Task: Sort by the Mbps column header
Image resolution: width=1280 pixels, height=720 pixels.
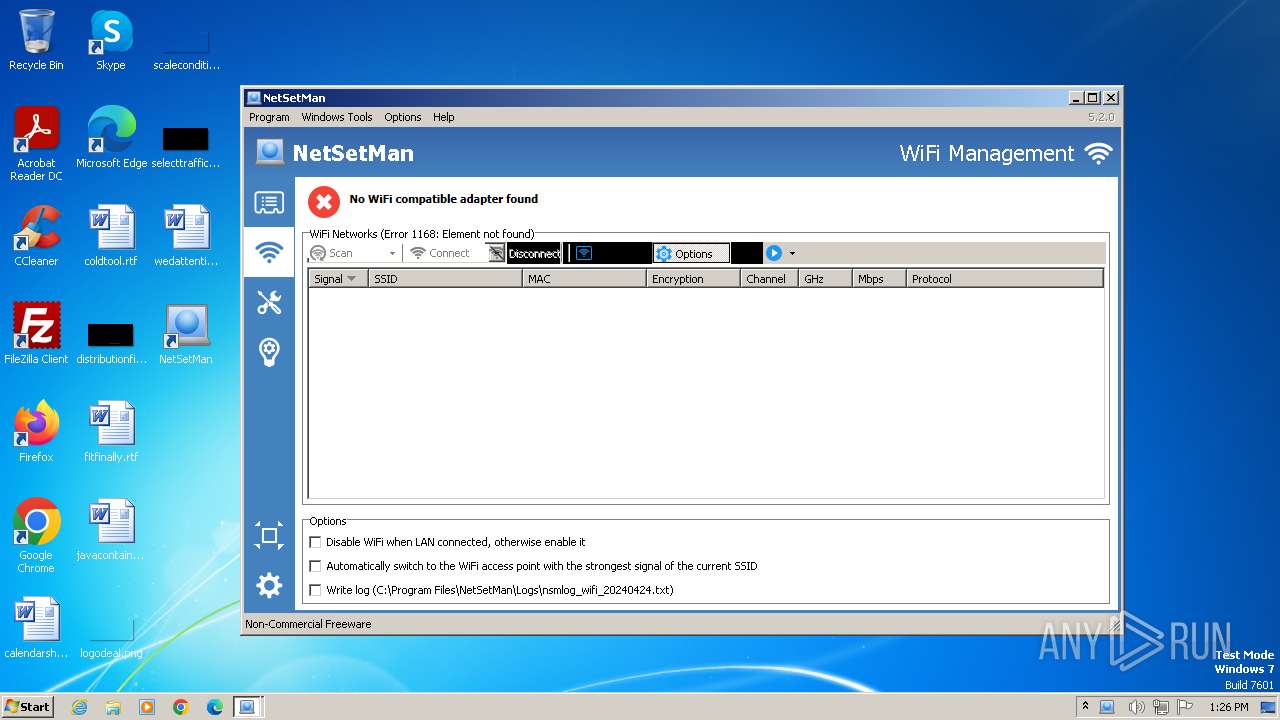Action: [x=879, y=279]
